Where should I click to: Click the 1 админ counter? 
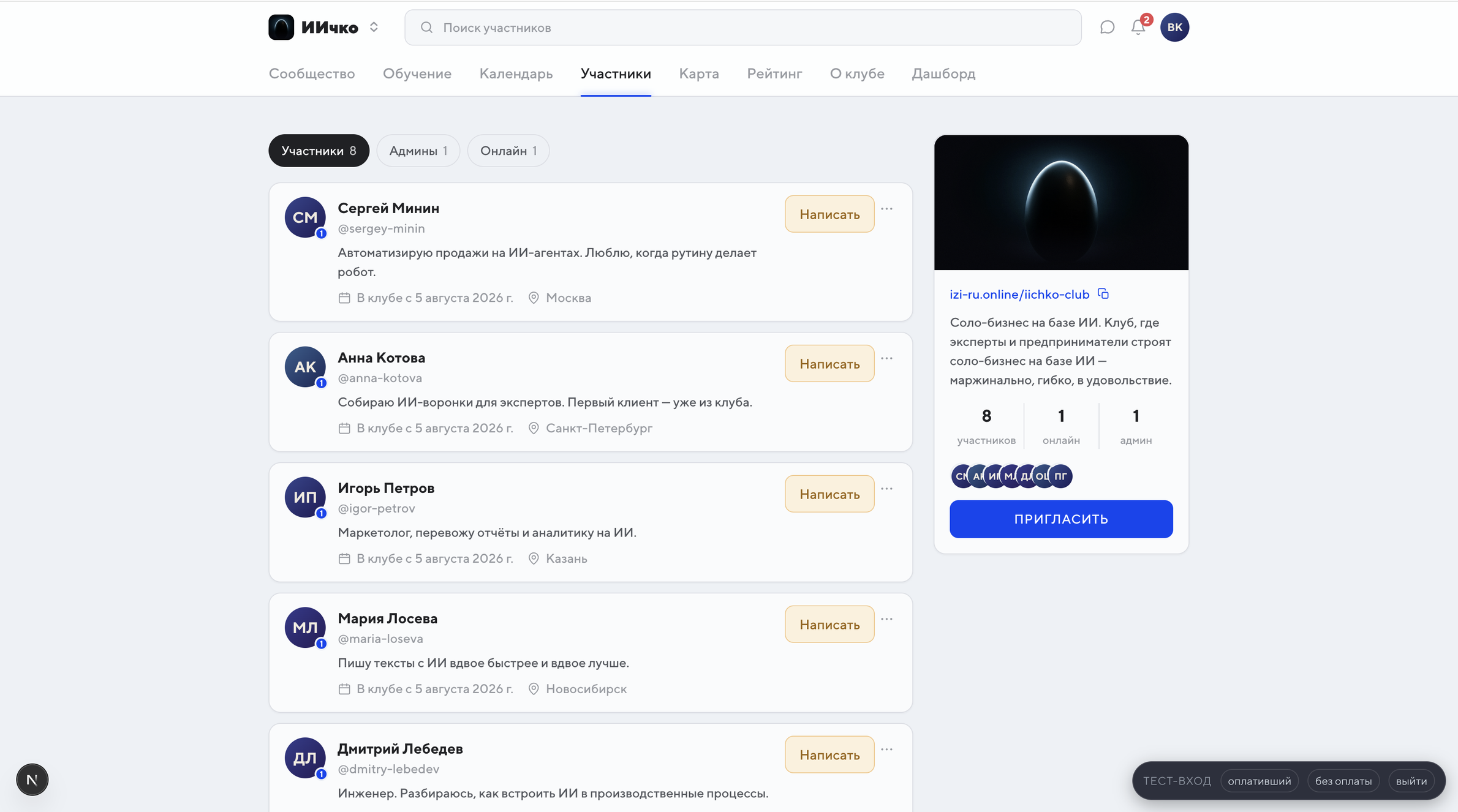point(1136,426)
